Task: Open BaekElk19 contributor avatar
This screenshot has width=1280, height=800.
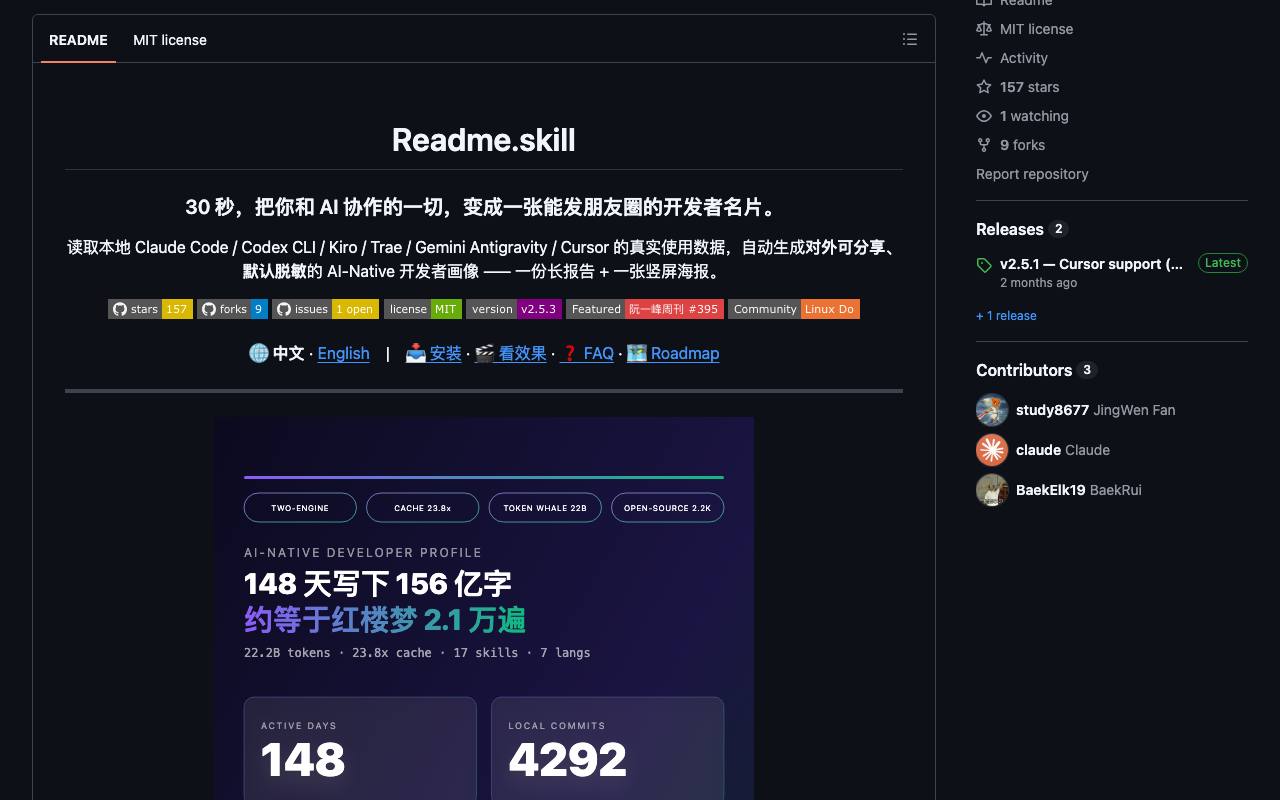Action: pyautogui.click(x=992, y=490)
